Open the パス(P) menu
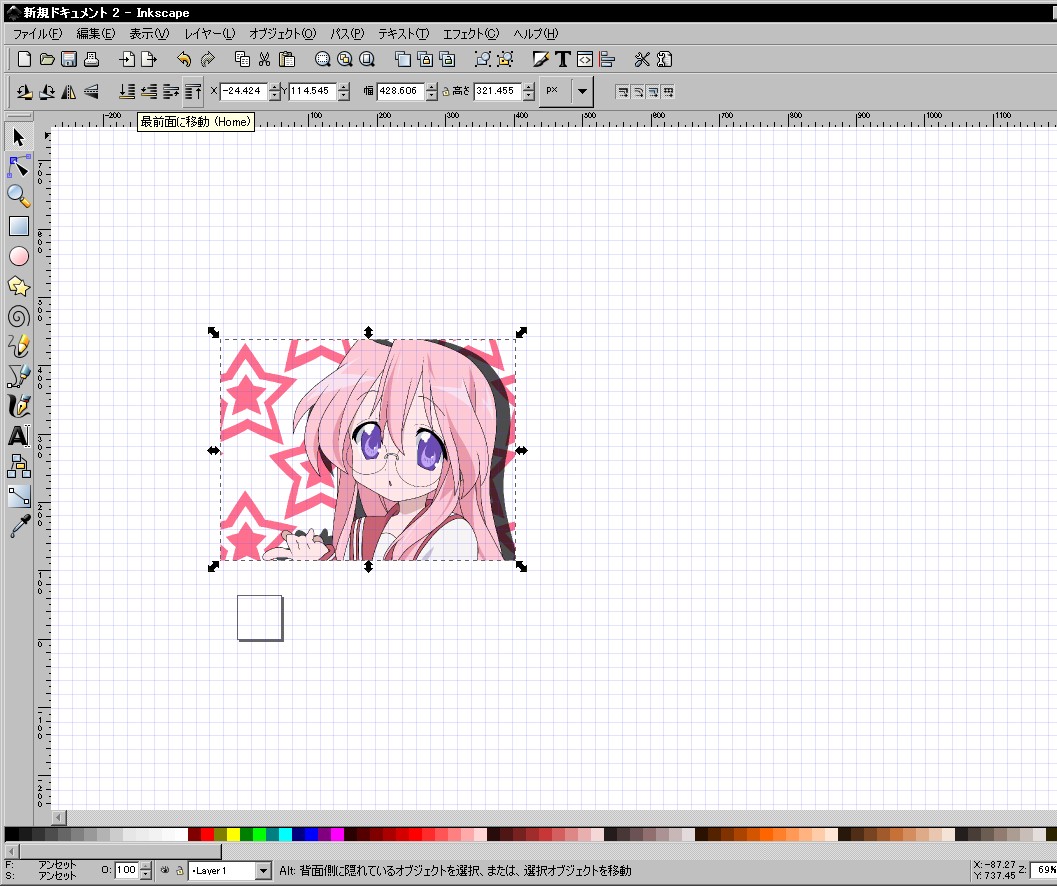 coord(347,34)
